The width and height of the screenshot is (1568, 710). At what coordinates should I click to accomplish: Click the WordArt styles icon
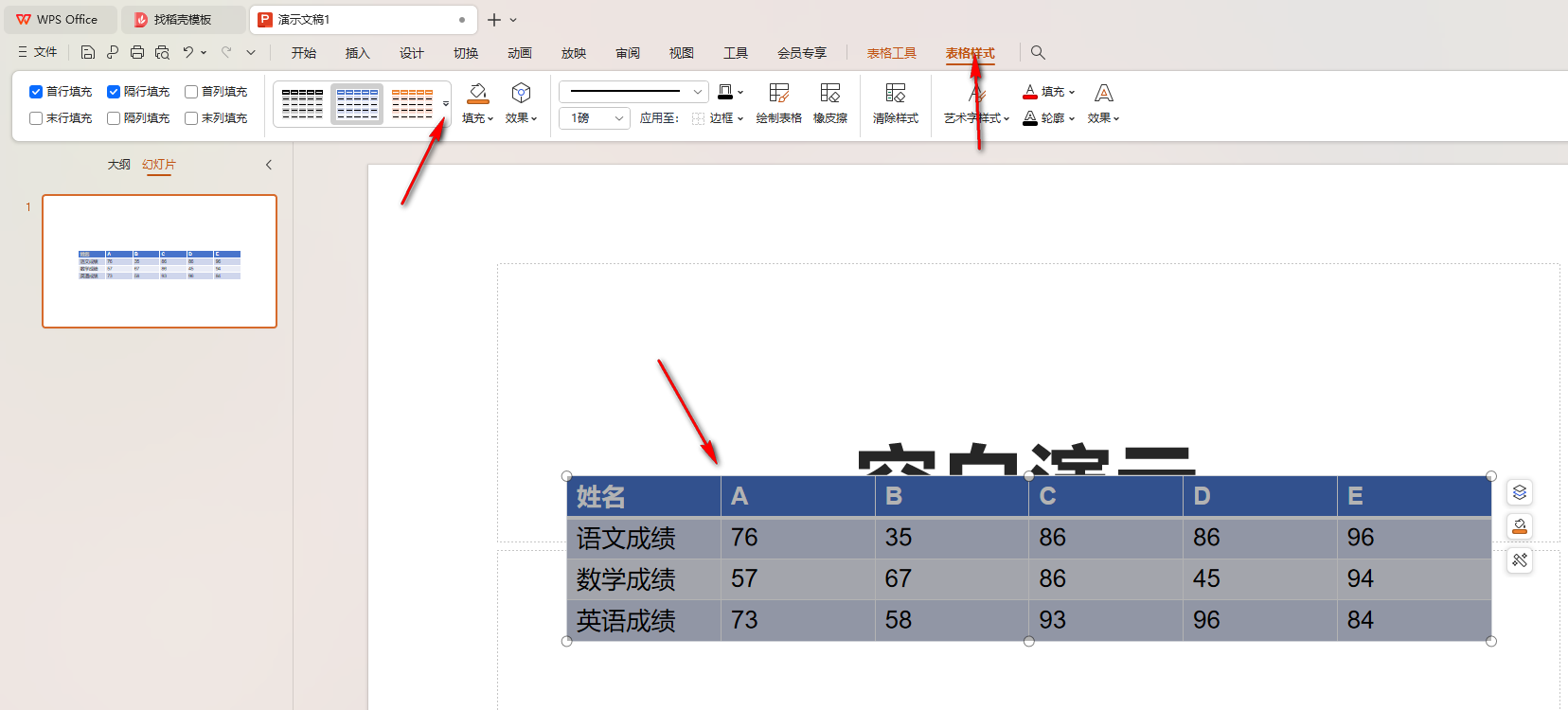(x=977, y=93)
